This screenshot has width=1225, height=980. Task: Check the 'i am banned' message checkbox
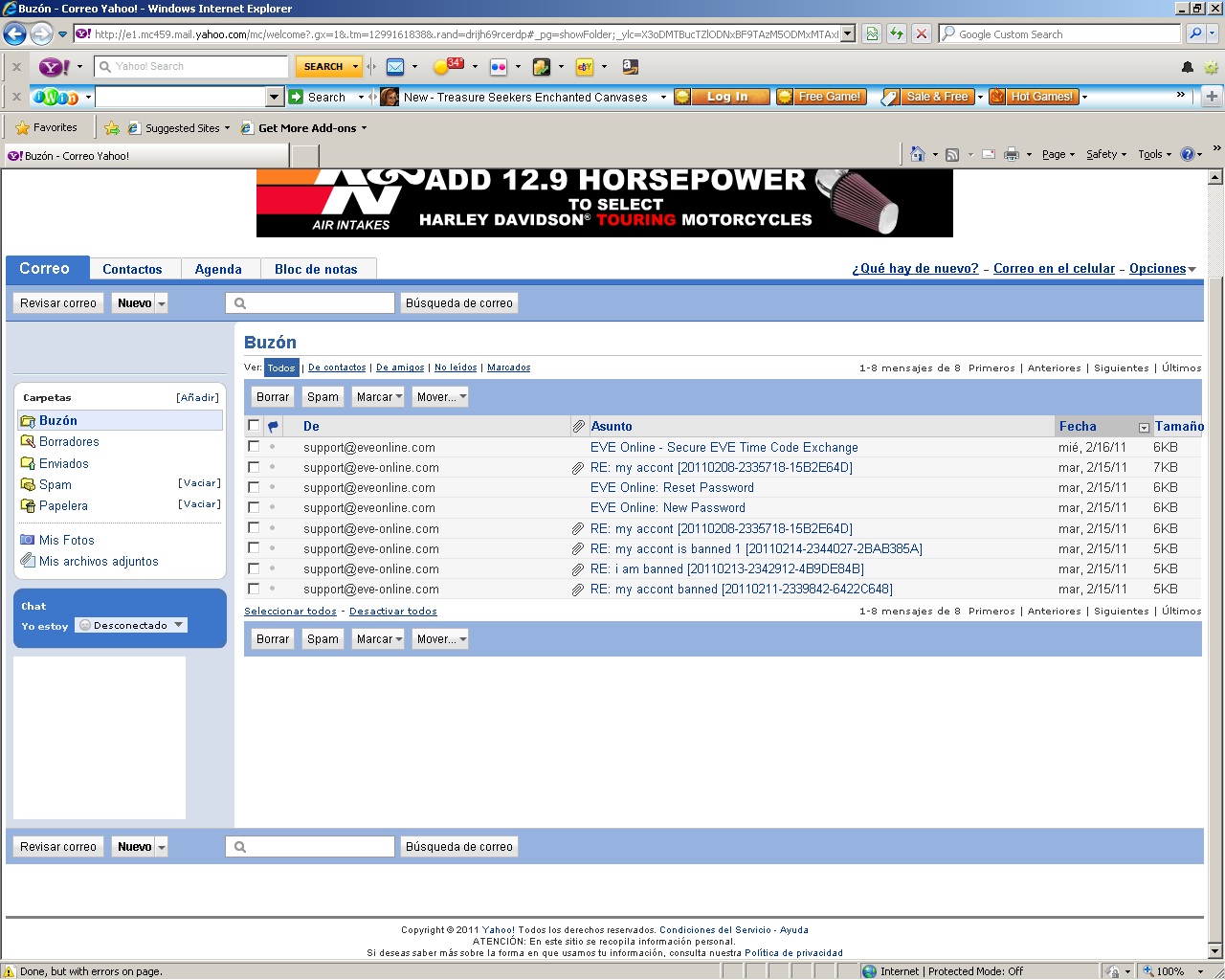click(254, 568)
